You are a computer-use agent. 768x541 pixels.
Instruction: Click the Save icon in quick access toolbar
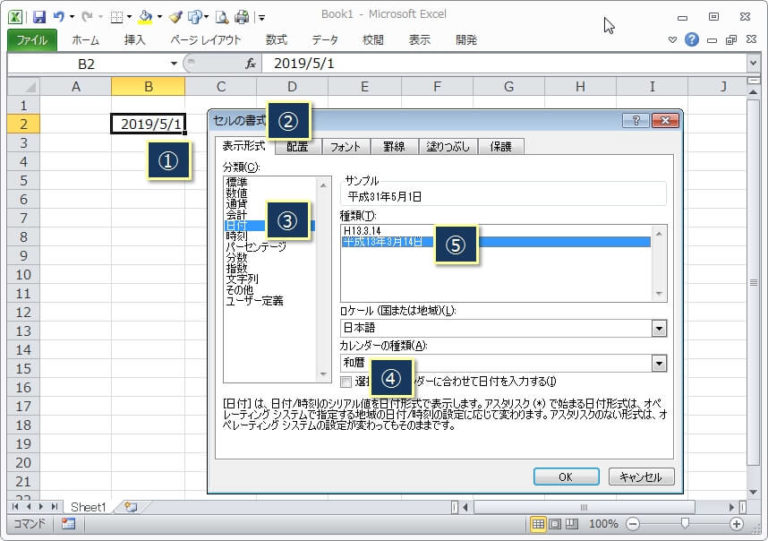[x=39, y=17]
